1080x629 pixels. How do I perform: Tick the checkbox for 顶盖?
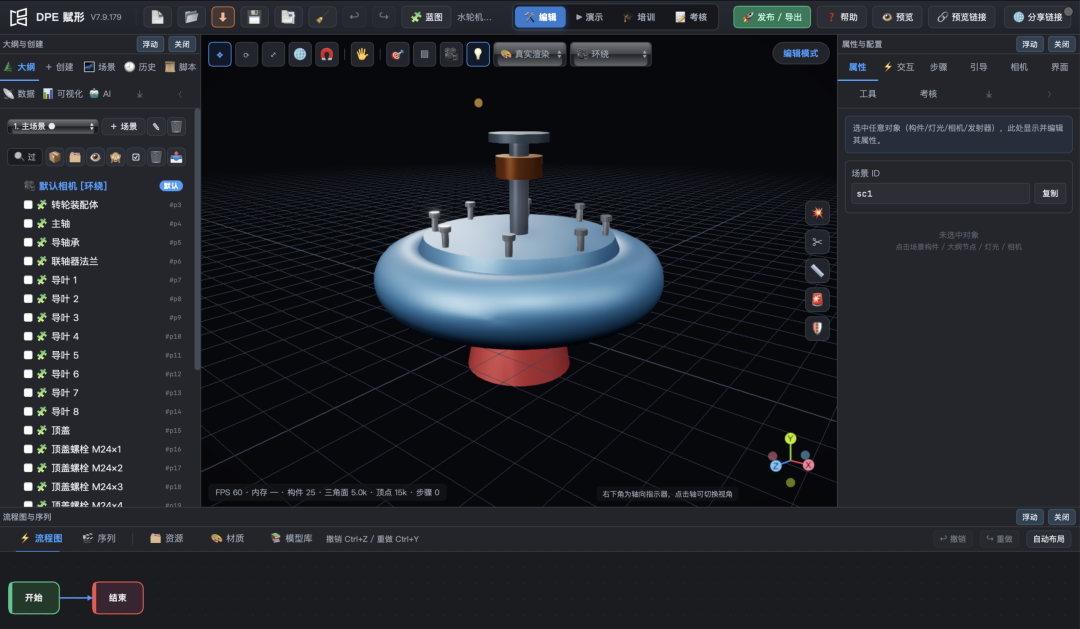pos(28,430)
